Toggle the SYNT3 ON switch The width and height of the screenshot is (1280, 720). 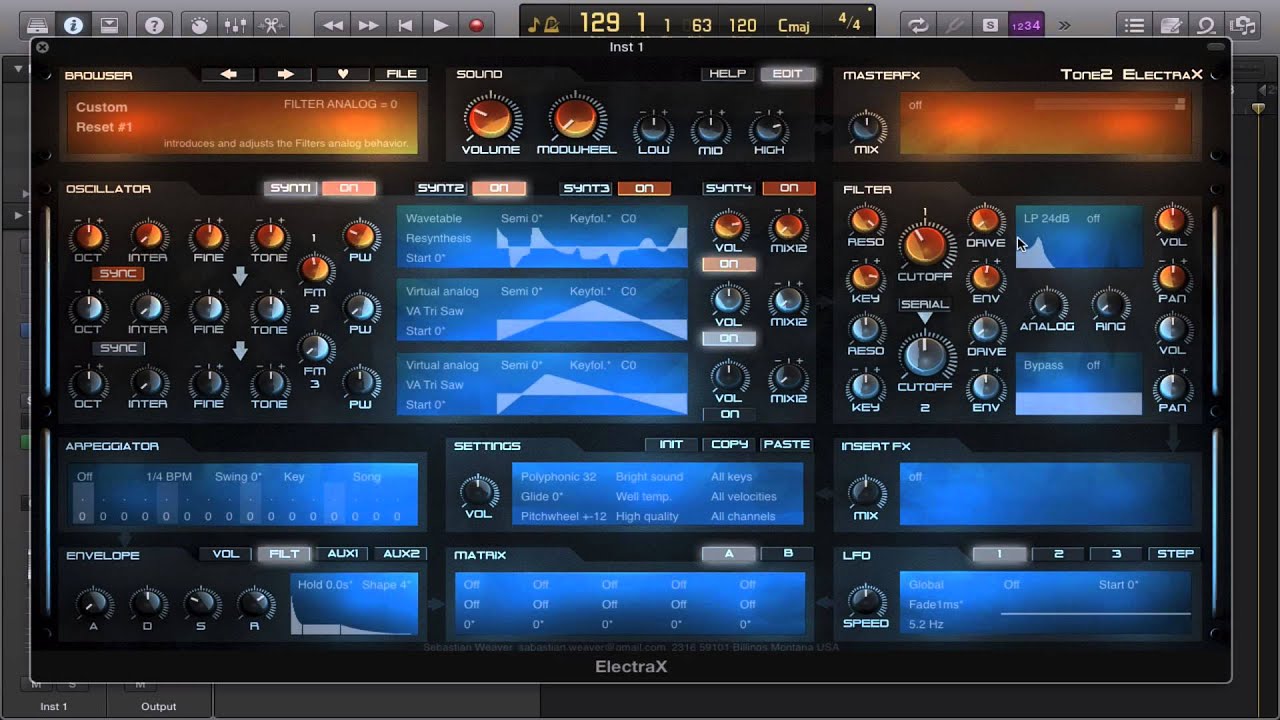coord(644,188)
